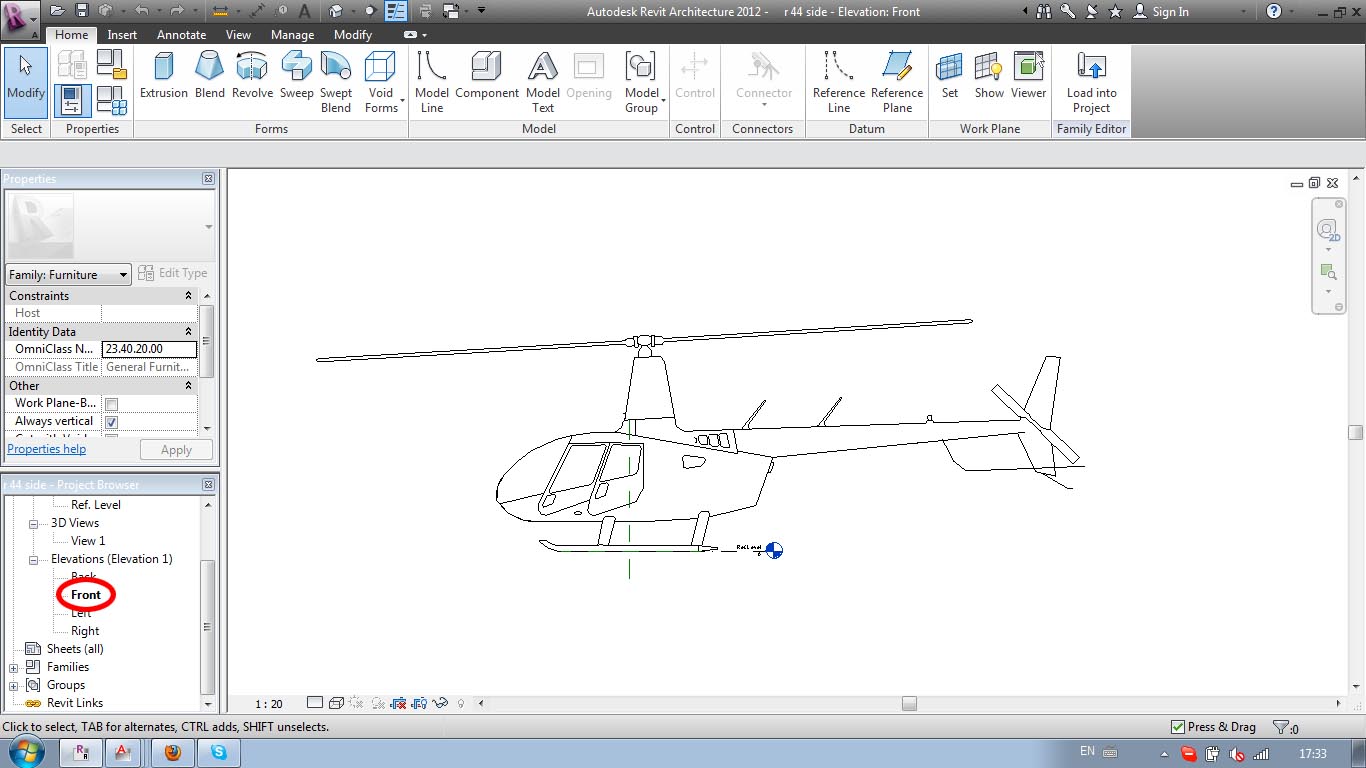Switch to the Insert ribbon tab
This screenshot has height=768, width=1366.
(x=122, y=35)
